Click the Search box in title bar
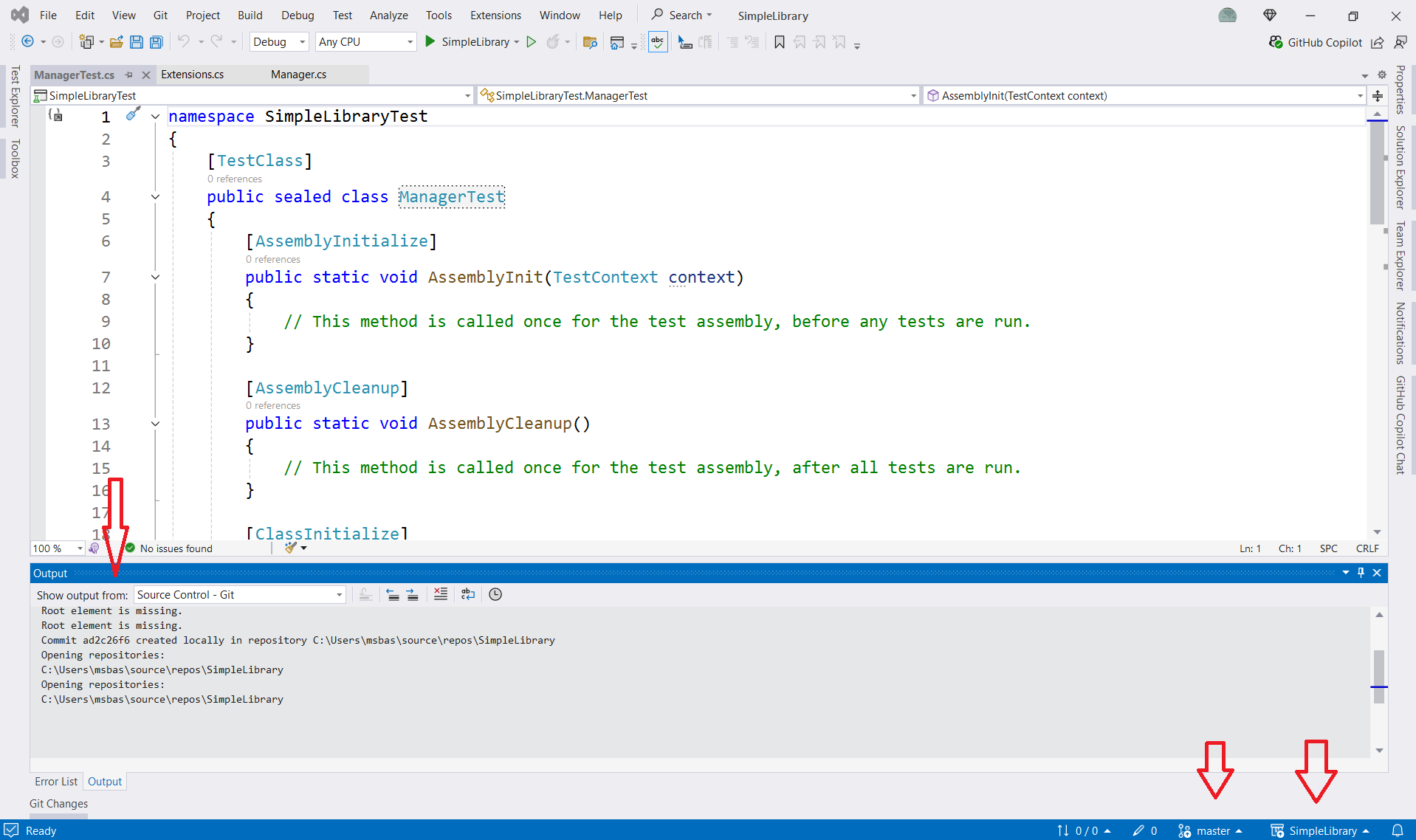This screenshot has height=840, width=1416. (681, 16)
